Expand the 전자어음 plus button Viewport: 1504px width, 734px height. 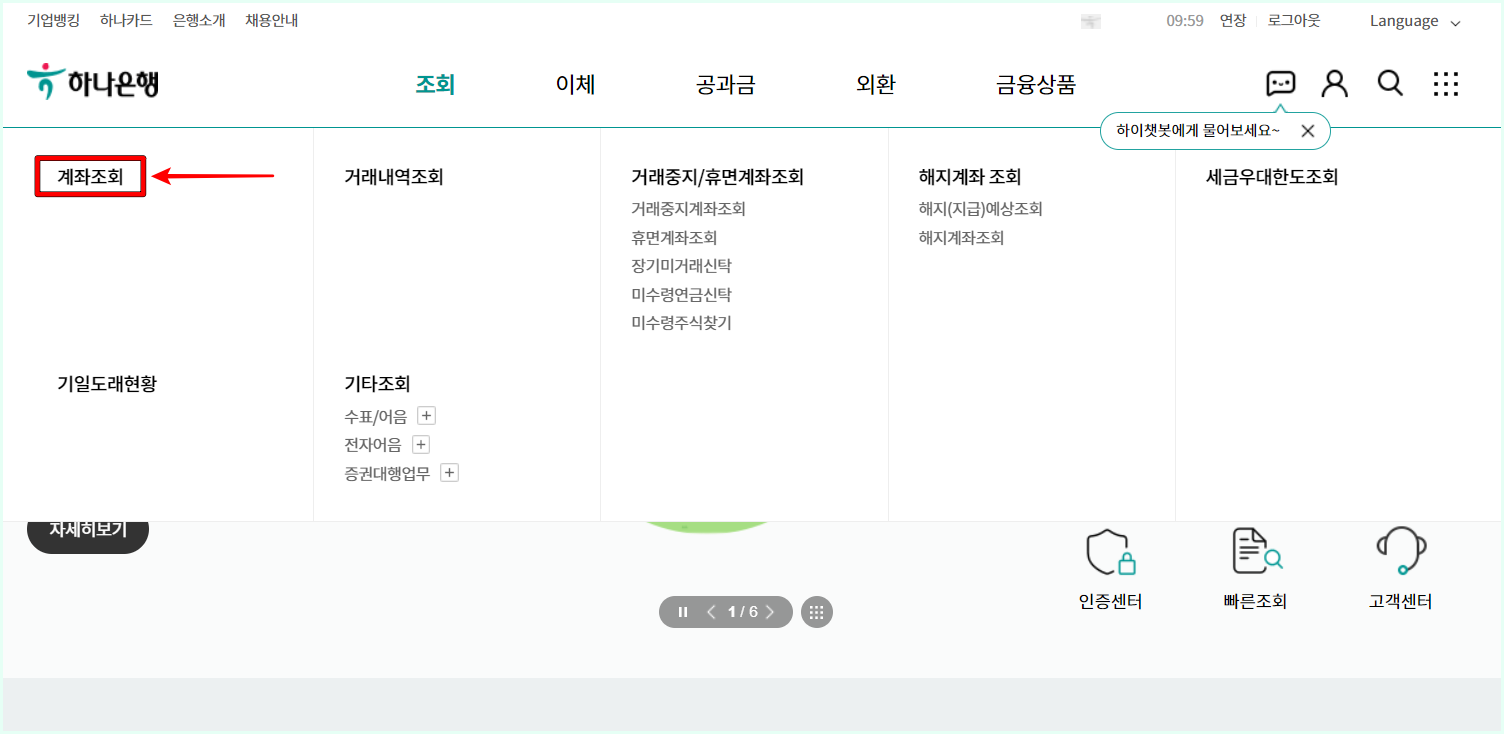coord(420,443)
